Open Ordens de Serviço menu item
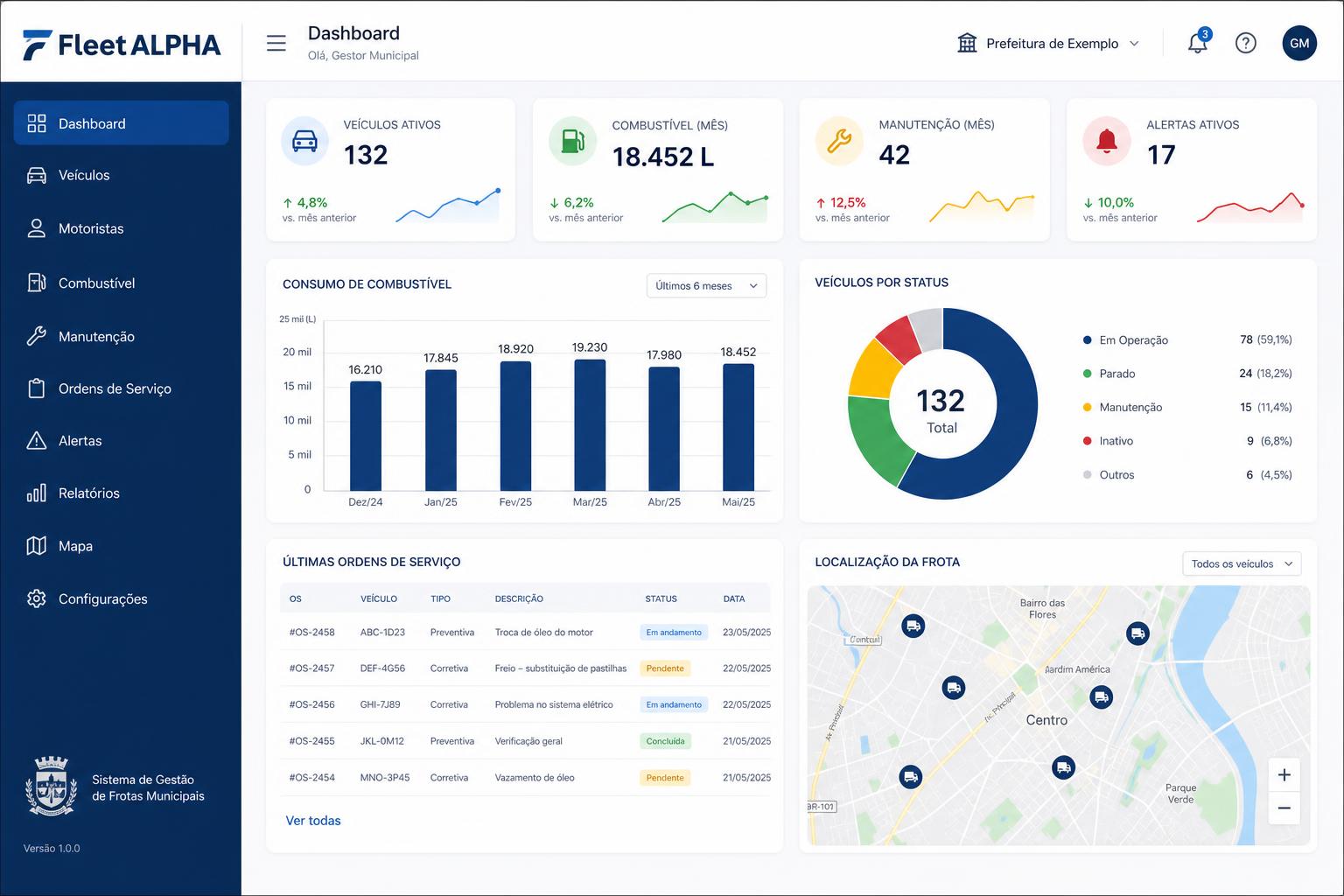 pos(121,388)
